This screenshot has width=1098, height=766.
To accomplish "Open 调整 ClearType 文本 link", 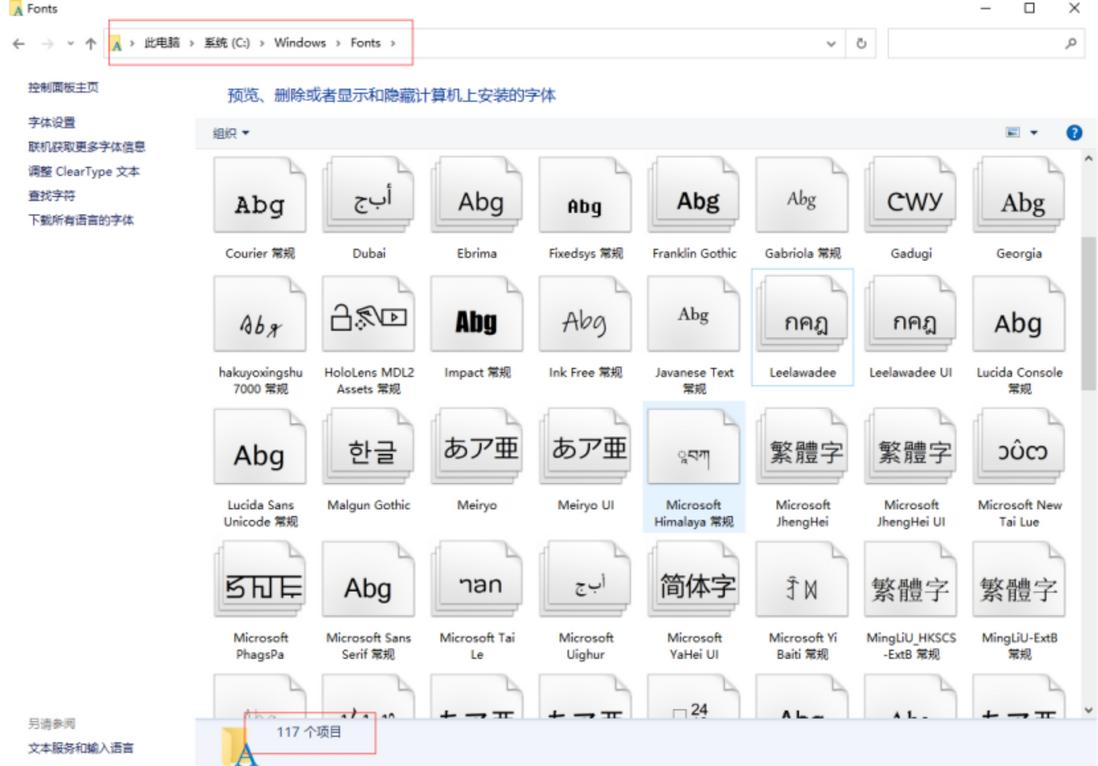I will [83, 172].
